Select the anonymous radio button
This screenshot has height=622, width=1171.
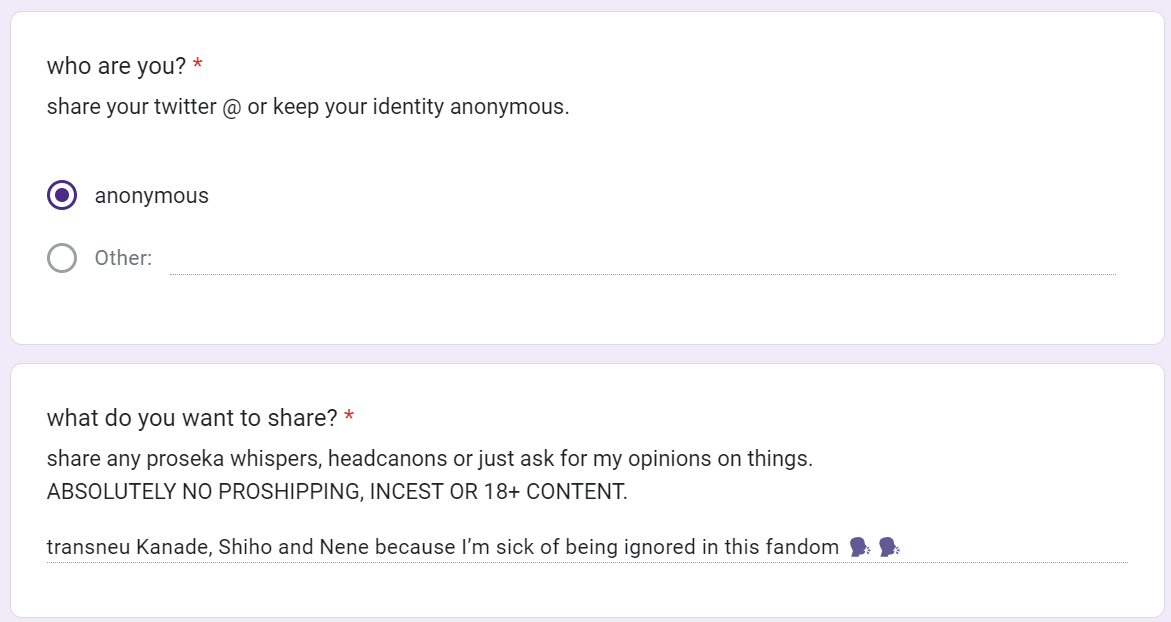62,196
